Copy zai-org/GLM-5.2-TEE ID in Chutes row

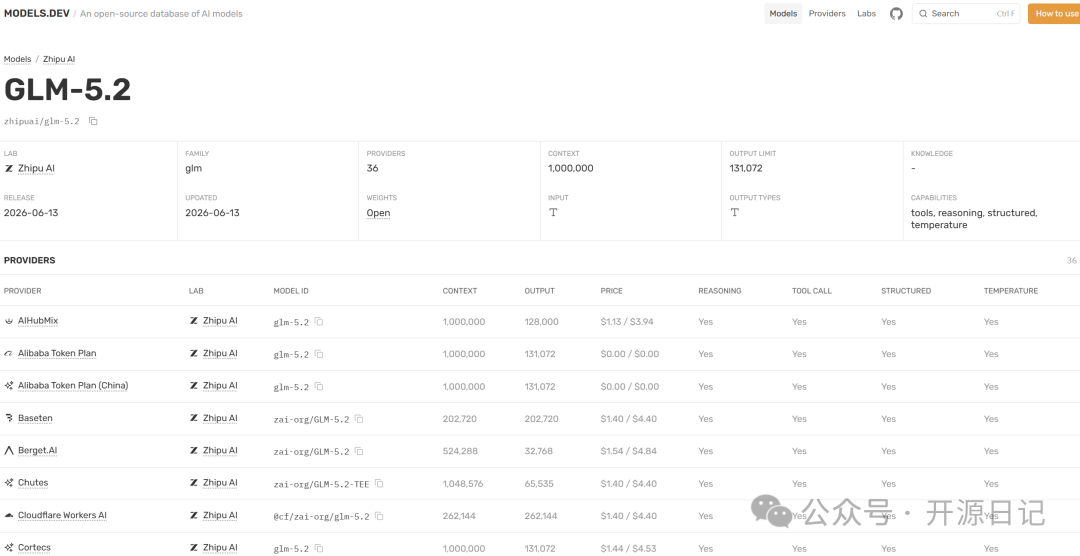[x=379, y=484]
